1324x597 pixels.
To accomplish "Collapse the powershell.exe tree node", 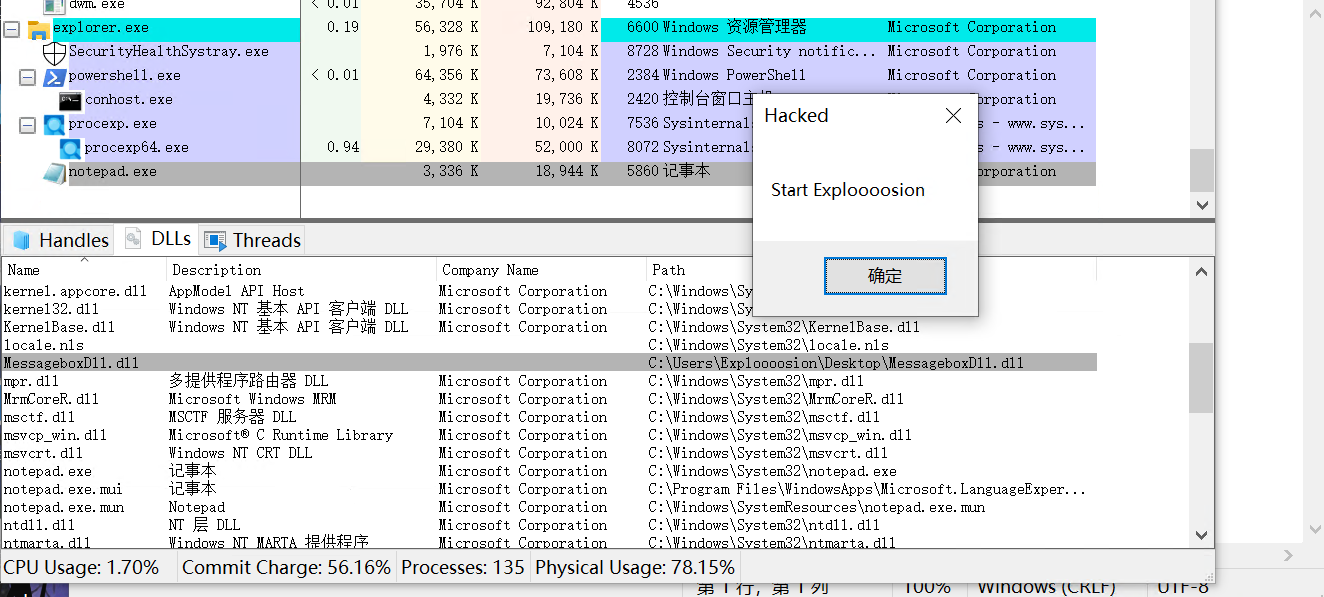I will [x=28, y=77].
